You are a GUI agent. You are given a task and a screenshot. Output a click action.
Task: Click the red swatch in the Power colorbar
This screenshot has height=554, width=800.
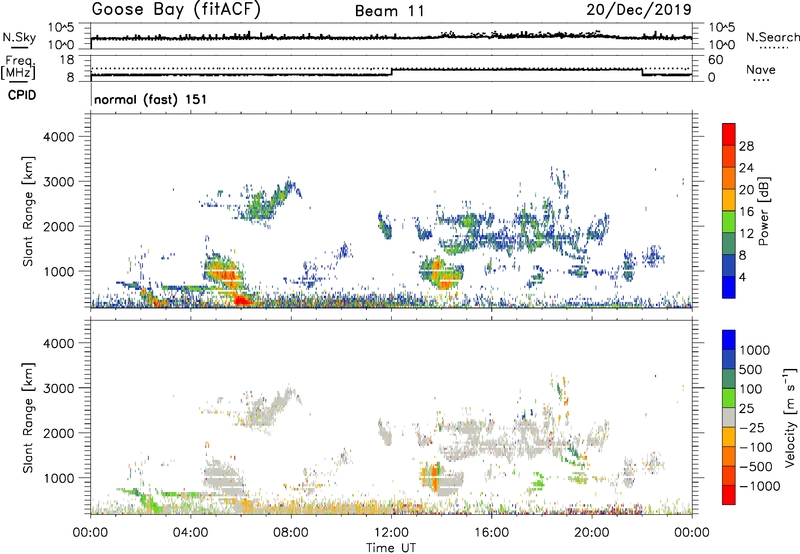[x=729, y=134]
